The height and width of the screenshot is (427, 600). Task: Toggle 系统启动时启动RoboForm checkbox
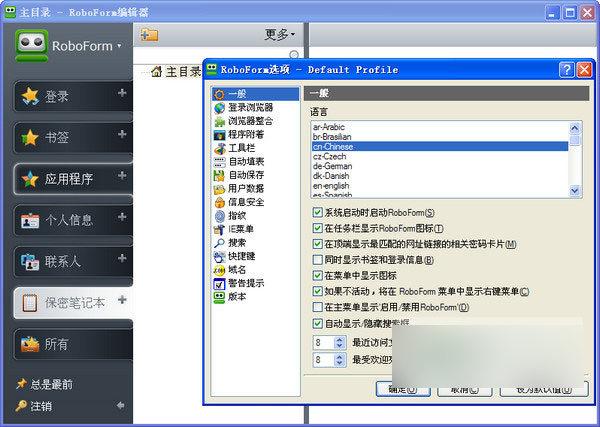tap(317, 213)
